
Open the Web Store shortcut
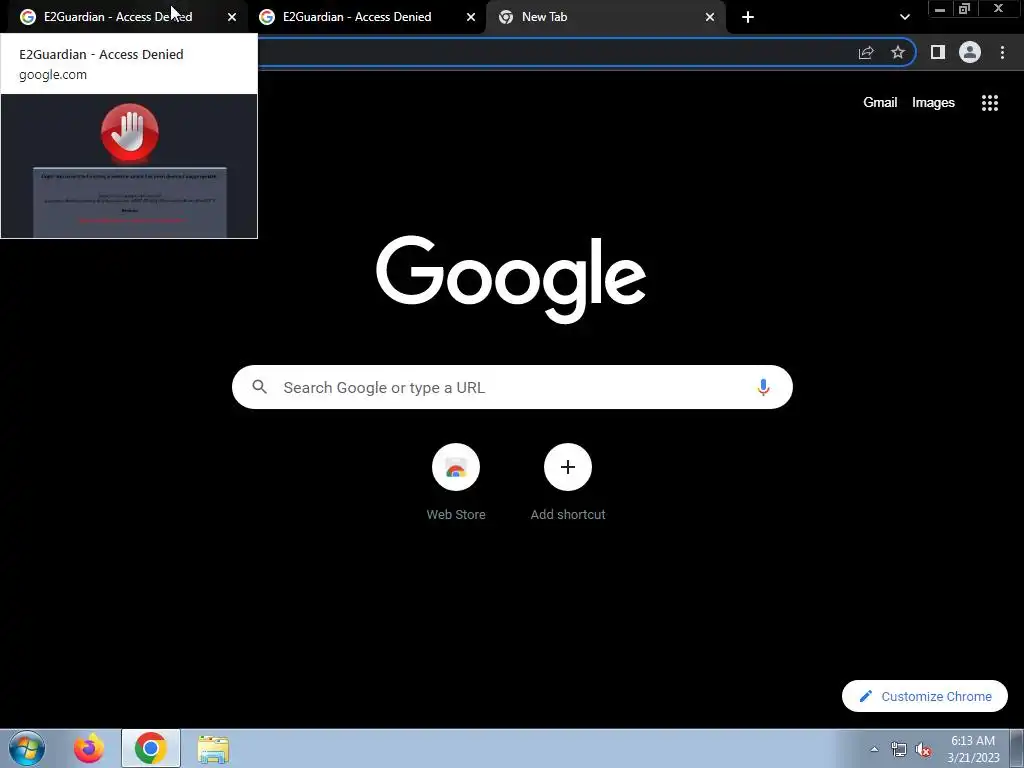[x=456, y=483]
